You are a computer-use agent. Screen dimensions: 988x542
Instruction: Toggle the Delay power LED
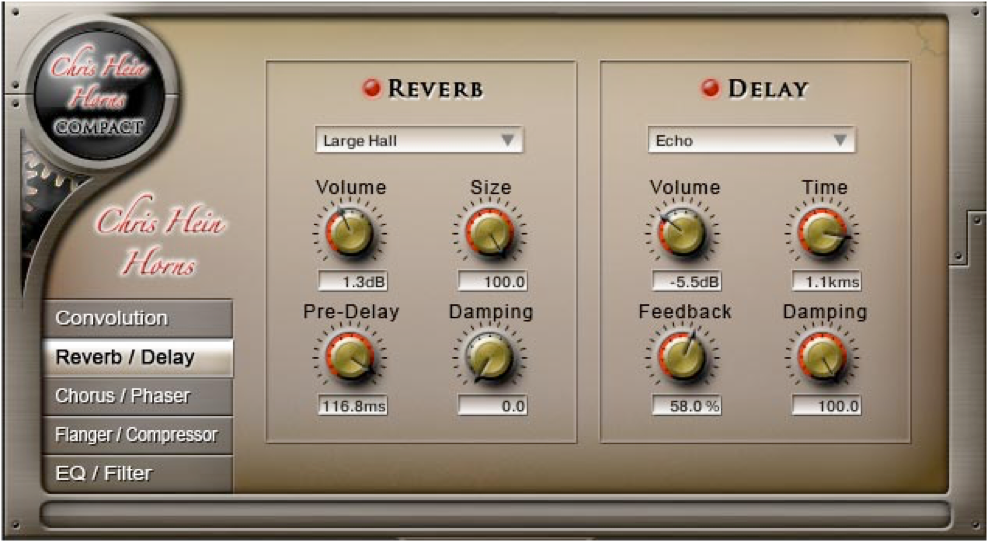click(x=711, y=89)
